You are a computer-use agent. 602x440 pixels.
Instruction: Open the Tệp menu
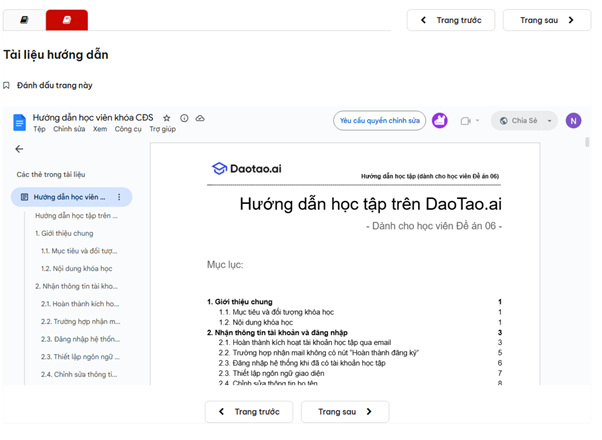click(x=39, y=129)
